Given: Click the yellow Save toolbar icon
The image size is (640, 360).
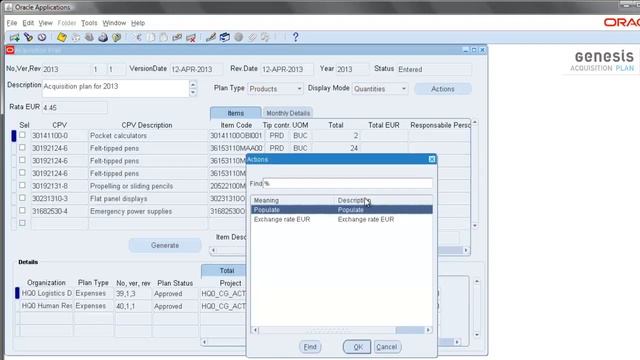Looking at the screenshot, I should 62,38.
